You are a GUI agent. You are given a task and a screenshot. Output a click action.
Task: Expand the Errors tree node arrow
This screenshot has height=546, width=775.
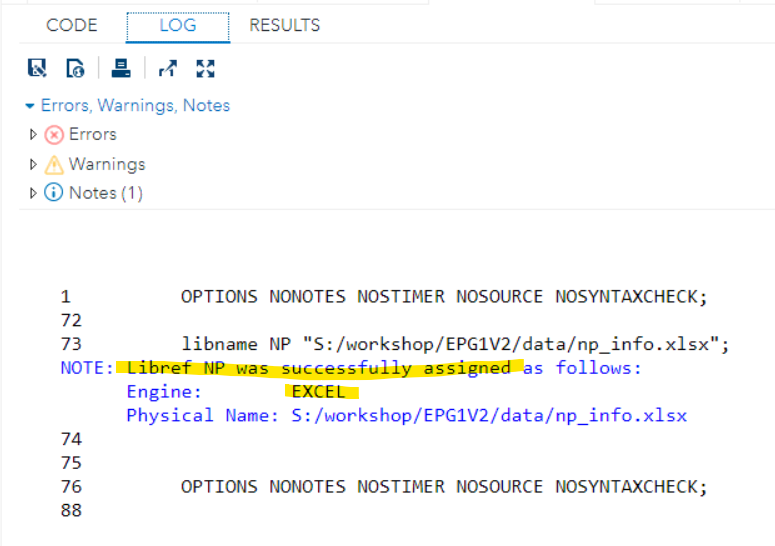point(33,135)
